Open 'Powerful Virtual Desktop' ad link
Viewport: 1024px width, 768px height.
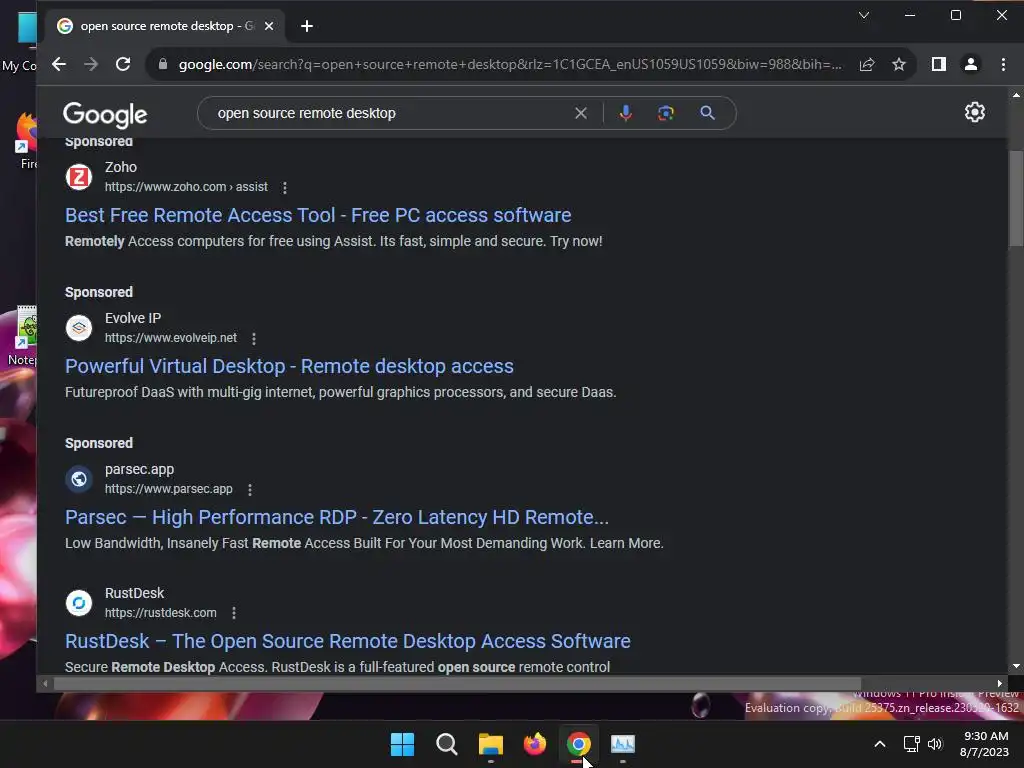(x=289, y=366)
